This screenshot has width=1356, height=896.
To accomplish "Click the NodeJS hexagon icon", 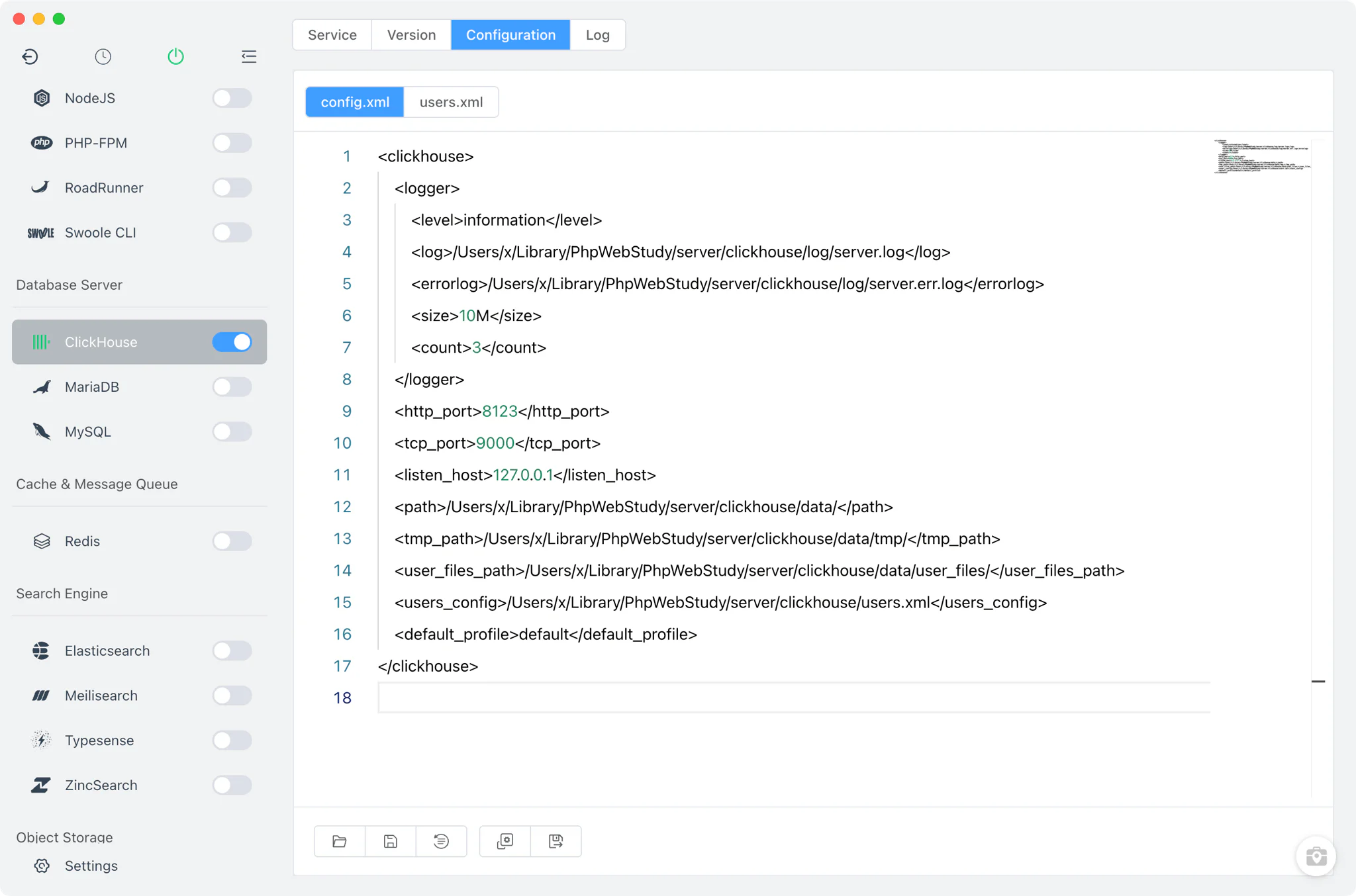I will 42,98.
